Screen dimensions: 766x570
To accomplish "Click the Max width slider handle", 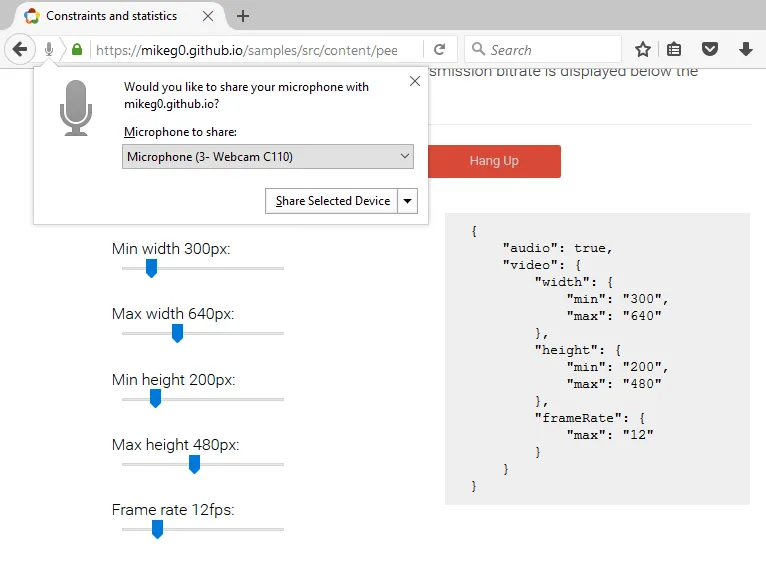I will (177, 333).
